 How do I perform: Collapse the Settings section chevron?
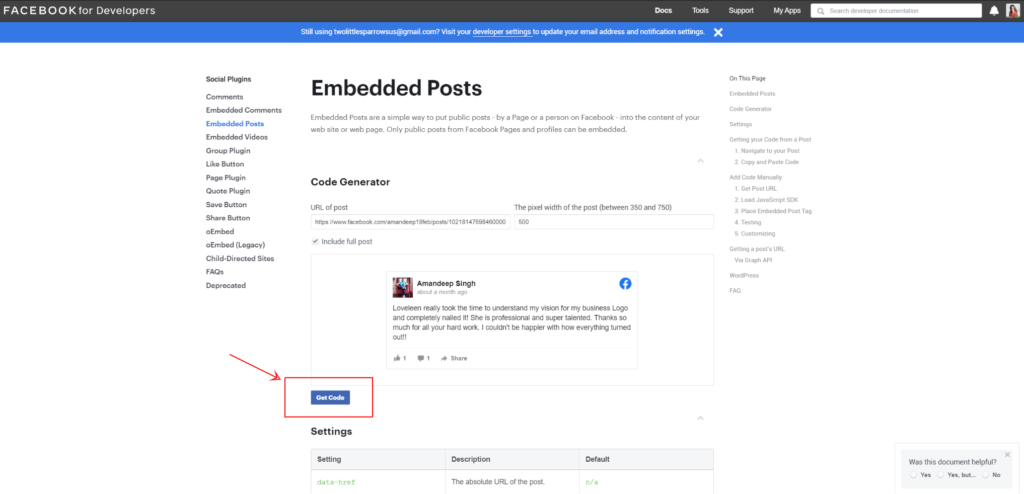coord(700,418)
